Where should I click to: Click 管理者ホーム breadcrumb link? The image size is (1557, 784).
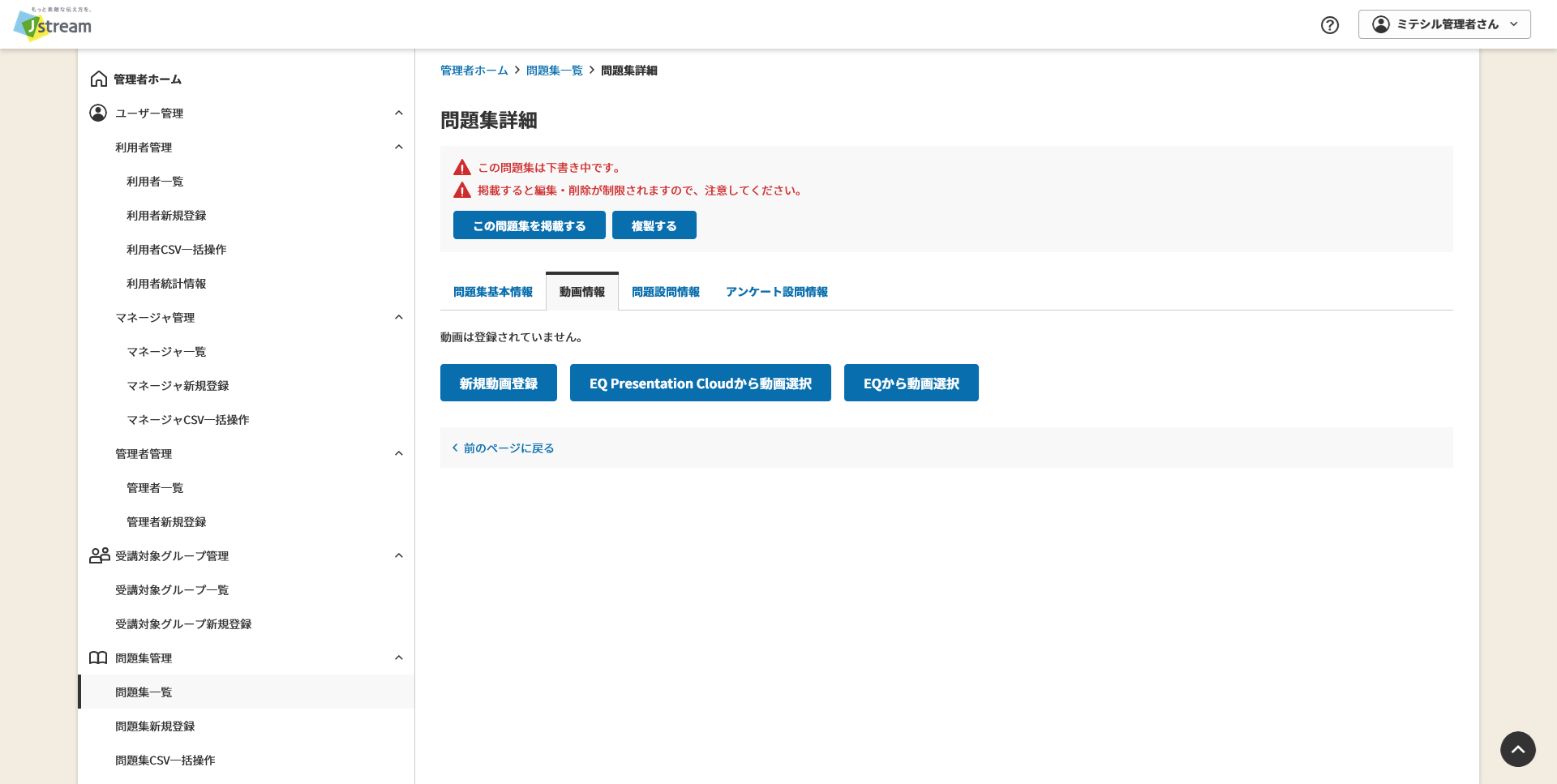(x=474, y=71)
